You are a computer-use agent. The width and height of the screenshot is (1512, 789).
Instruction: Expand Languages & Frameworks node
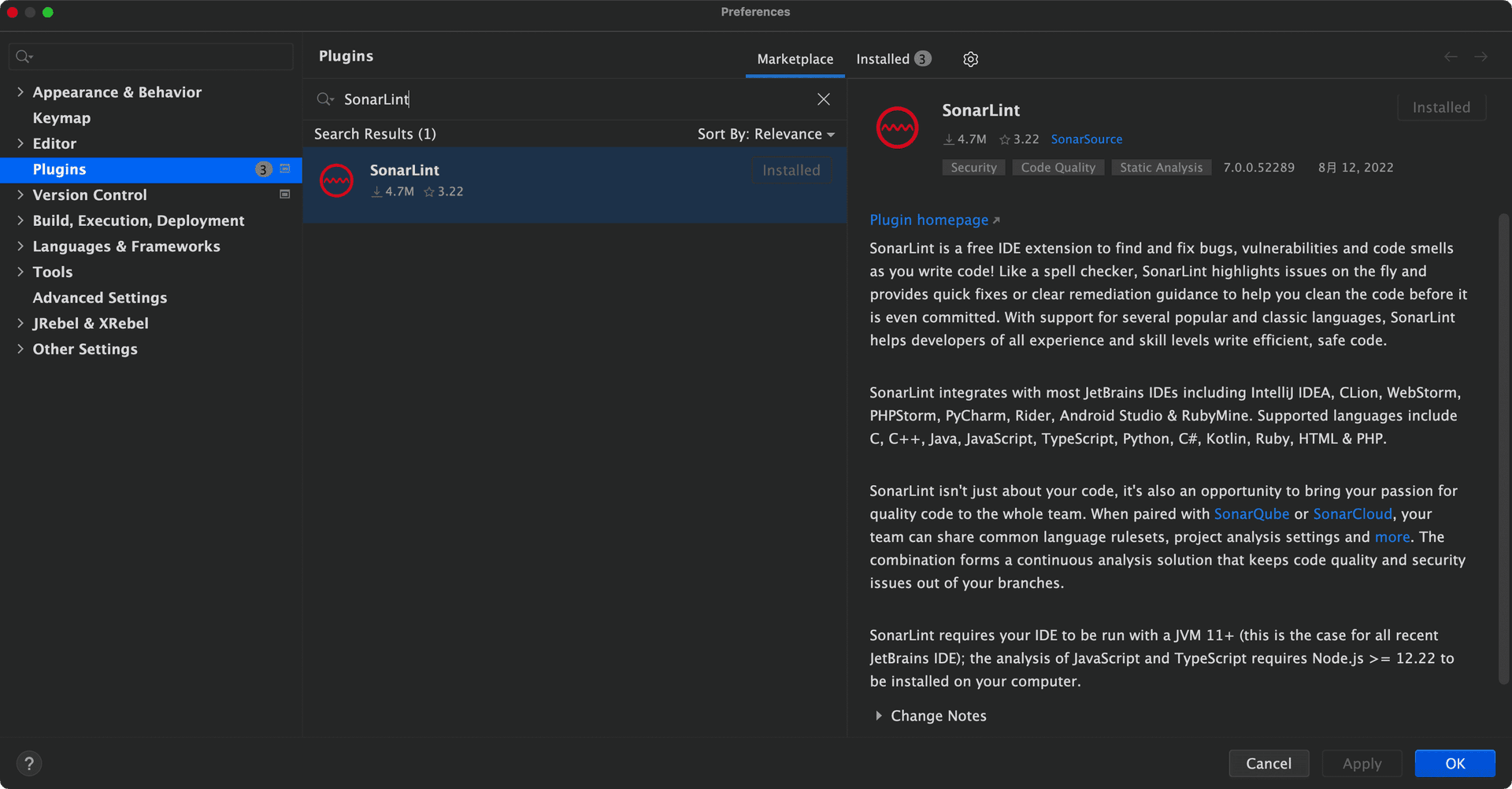pos(20,246)
